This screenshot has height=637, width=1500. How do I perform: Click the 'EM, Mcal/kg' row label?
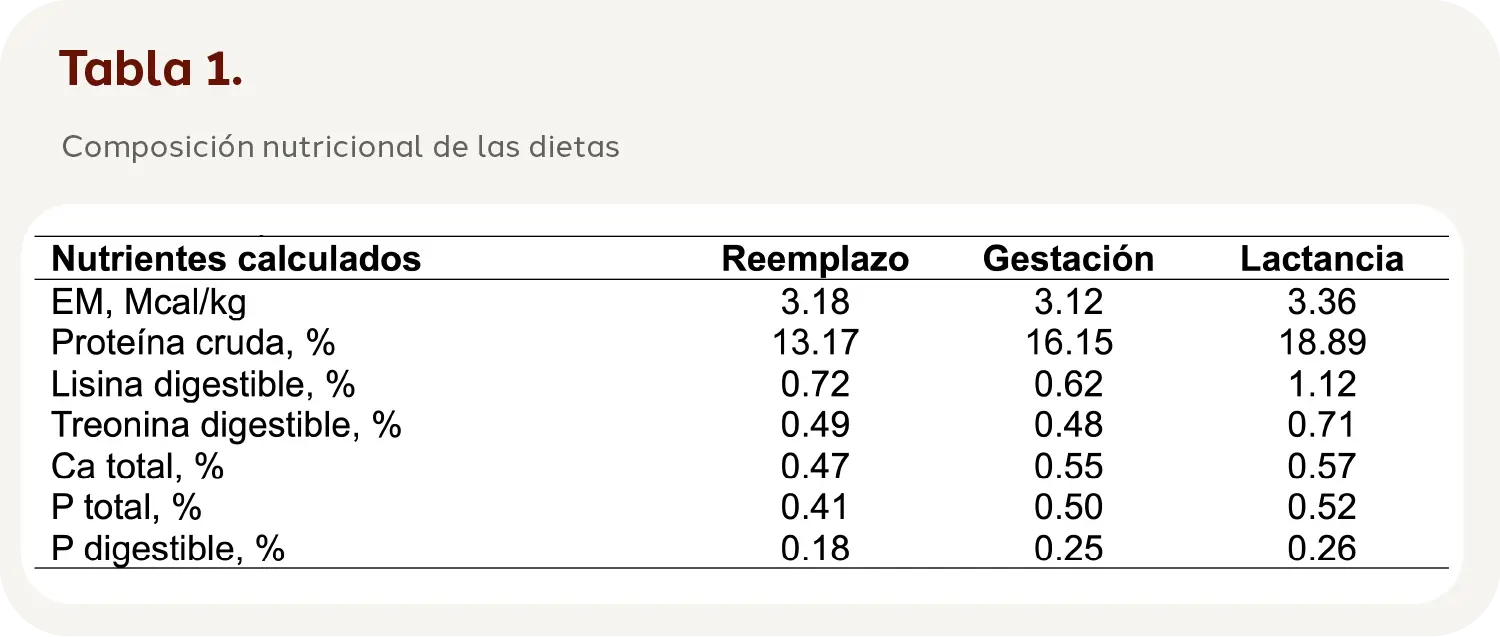tap(149, 301)
